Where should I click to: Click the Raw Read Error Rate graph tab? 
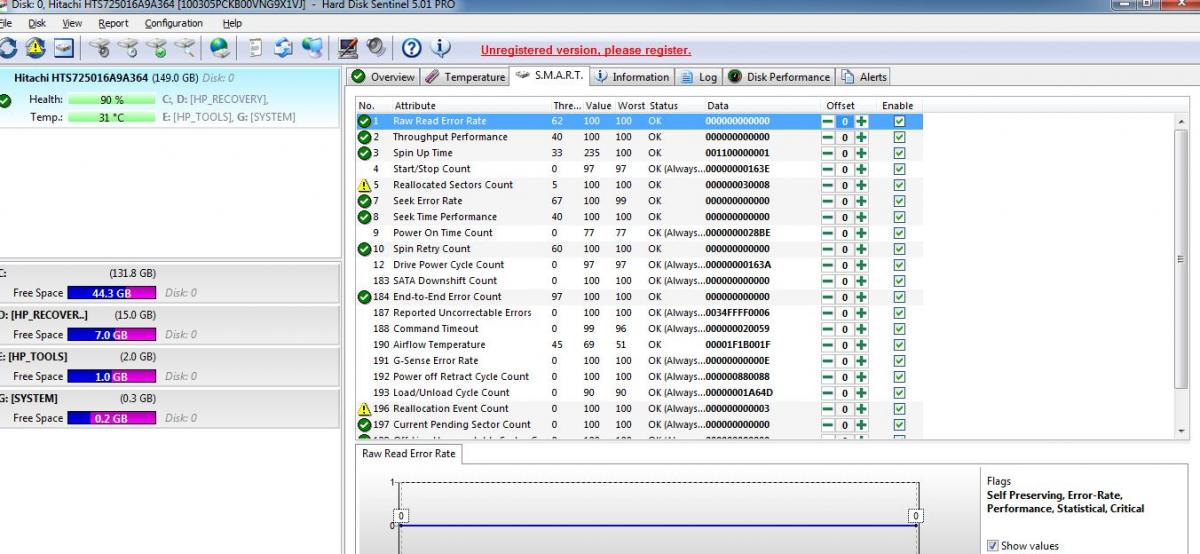pos(408,453)
